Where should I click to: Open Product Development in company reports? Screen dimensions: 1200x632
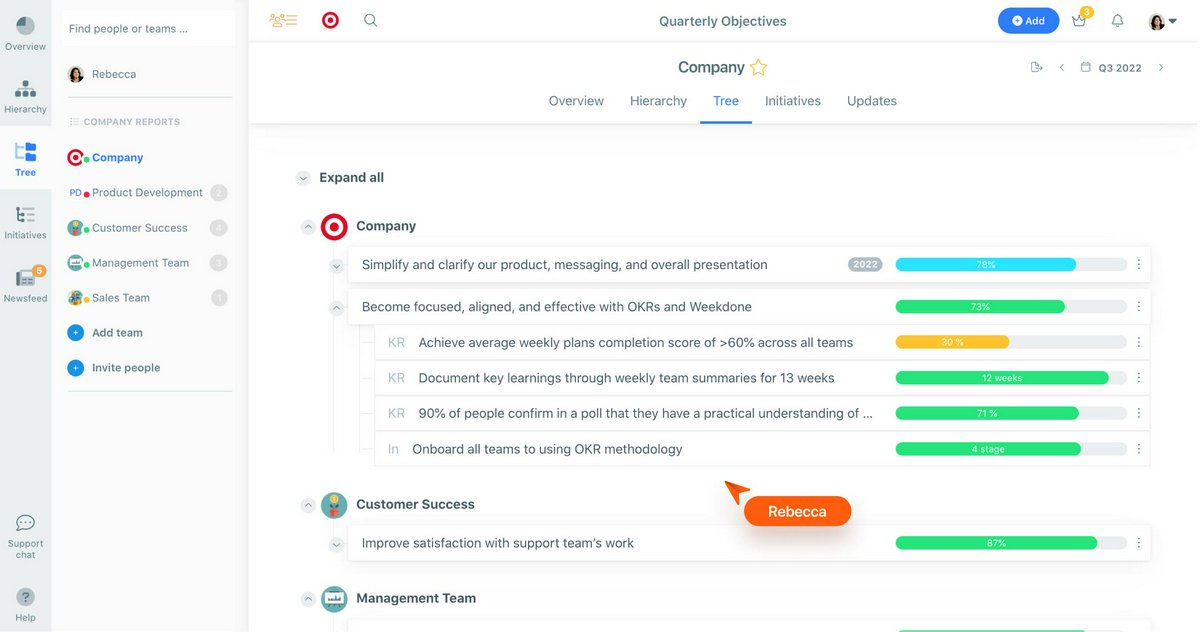point(147,193)
